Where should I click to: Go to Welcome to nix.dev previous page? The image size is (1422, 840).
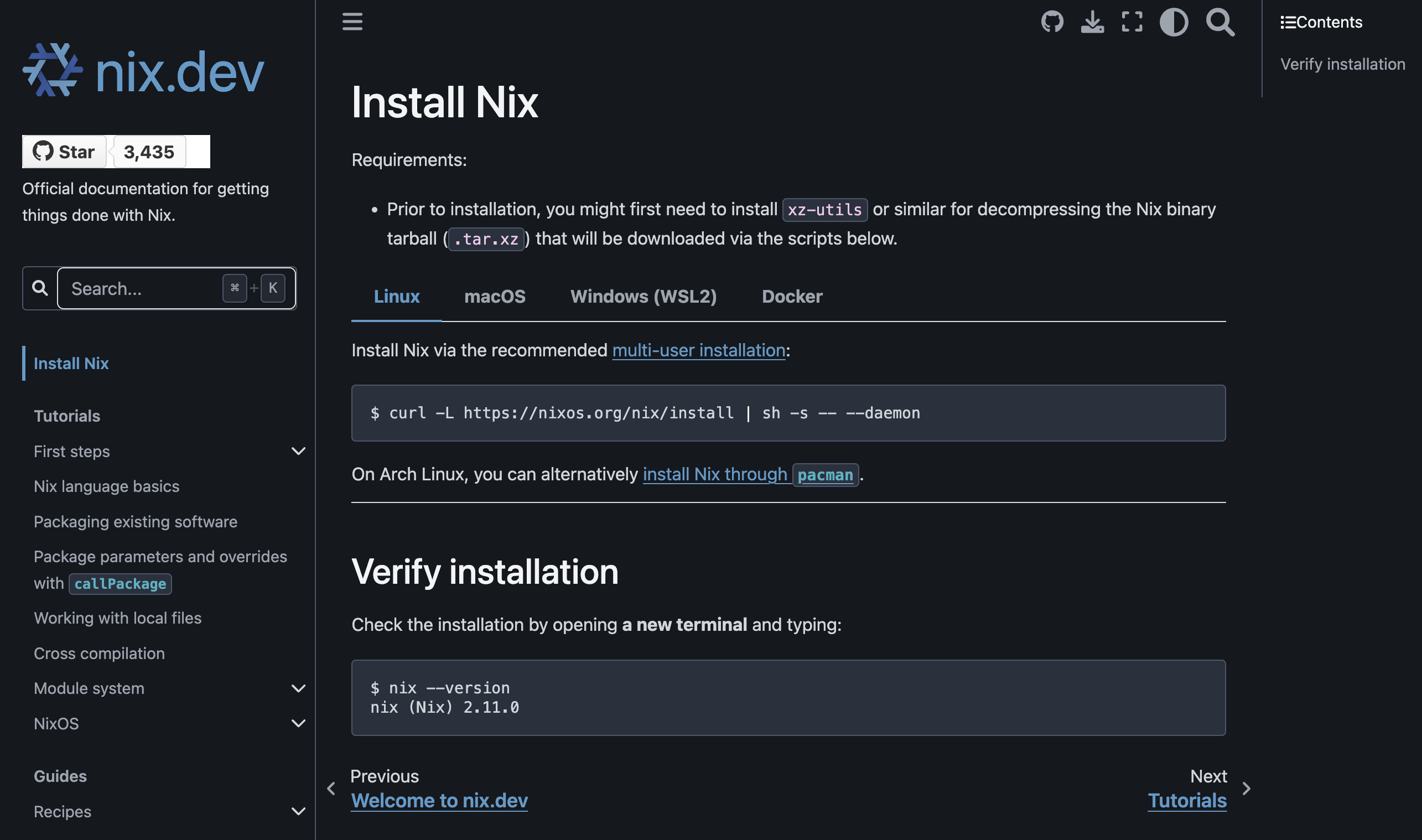(x=440, y=800)
